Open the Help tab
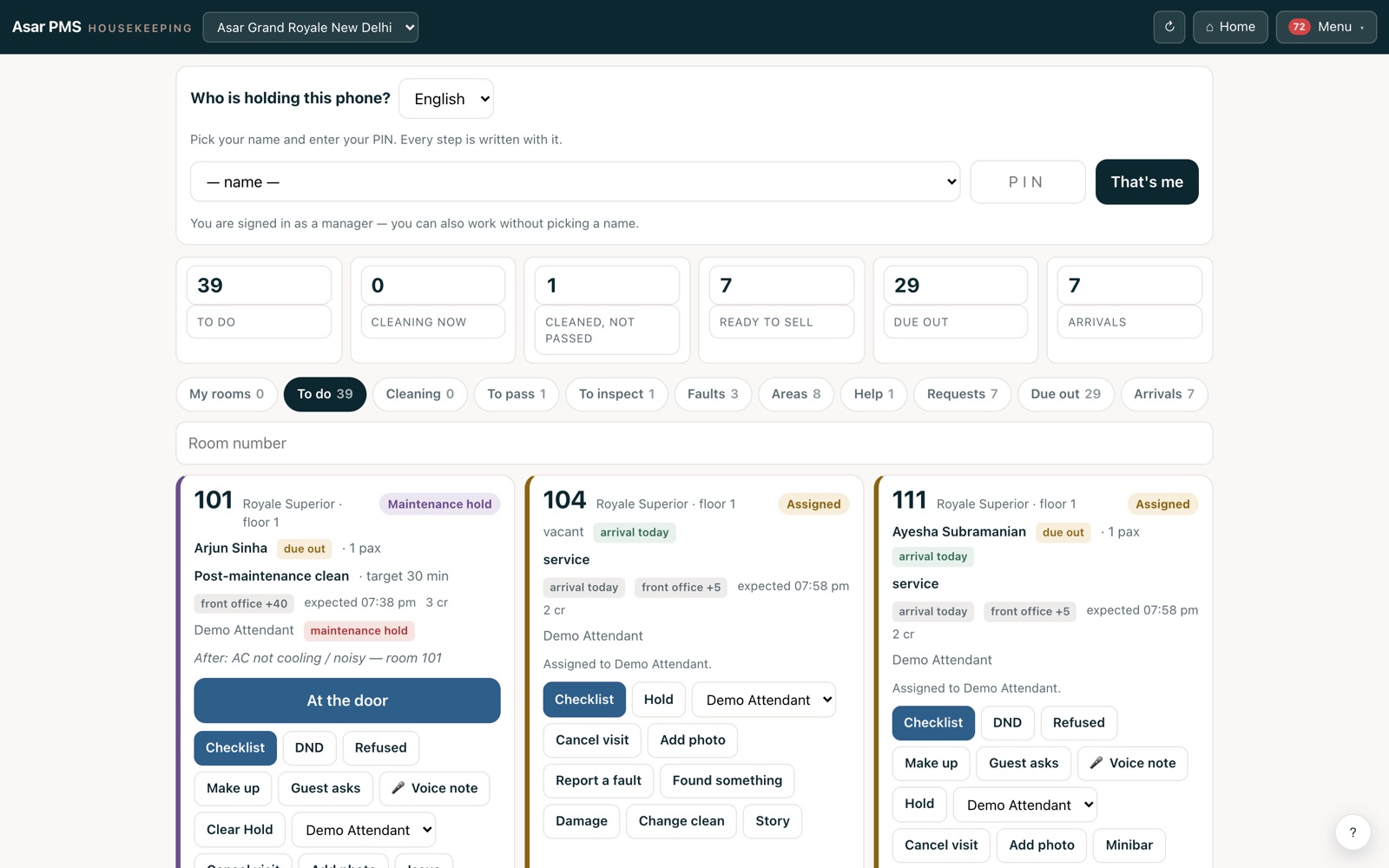Viewport: 1389px width, 868px height. pos(873,394)
